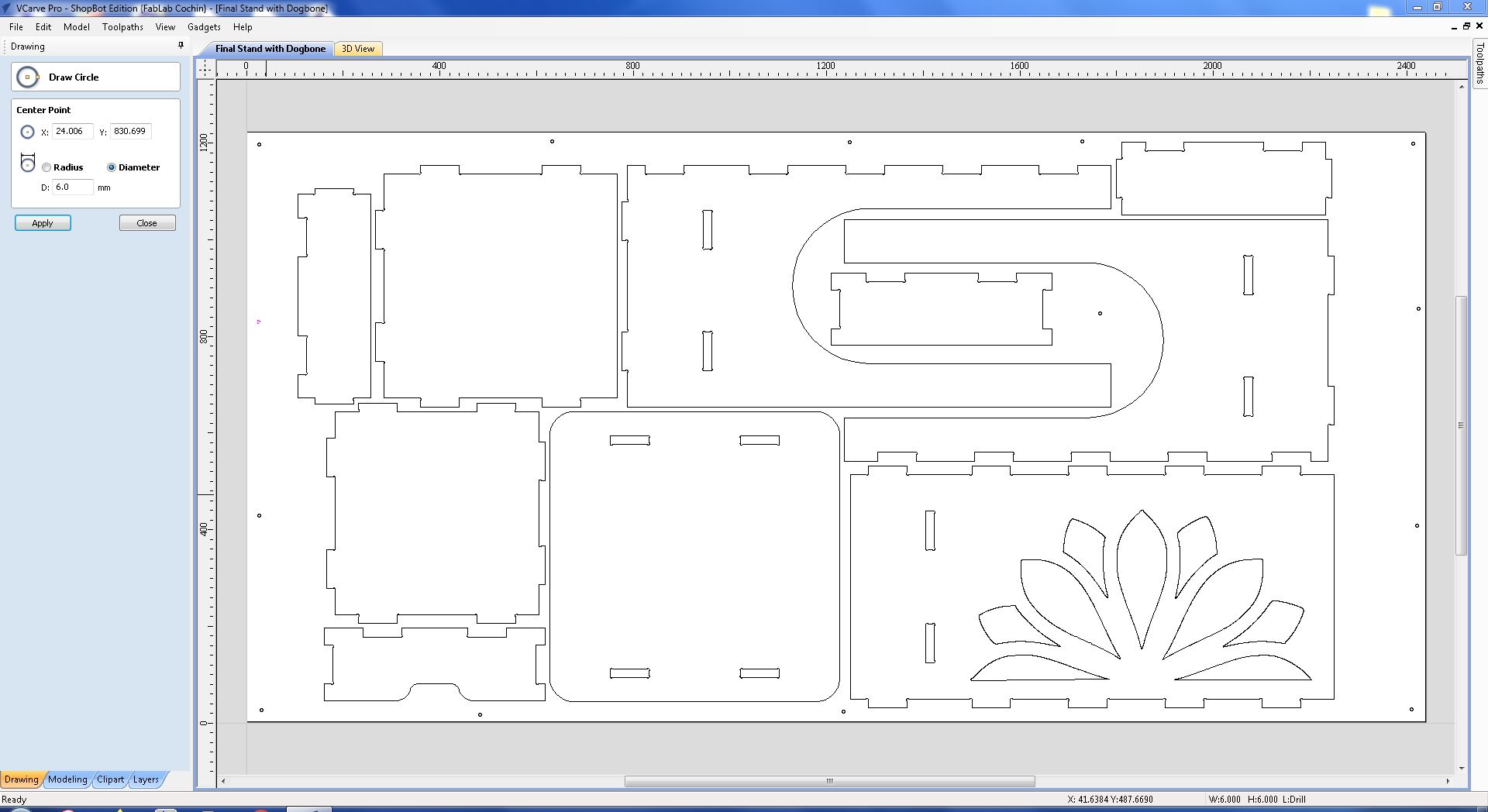Click the small circle near the oval track center
Viewport: 1488px width, 812px height.
tap(1100, 314)
